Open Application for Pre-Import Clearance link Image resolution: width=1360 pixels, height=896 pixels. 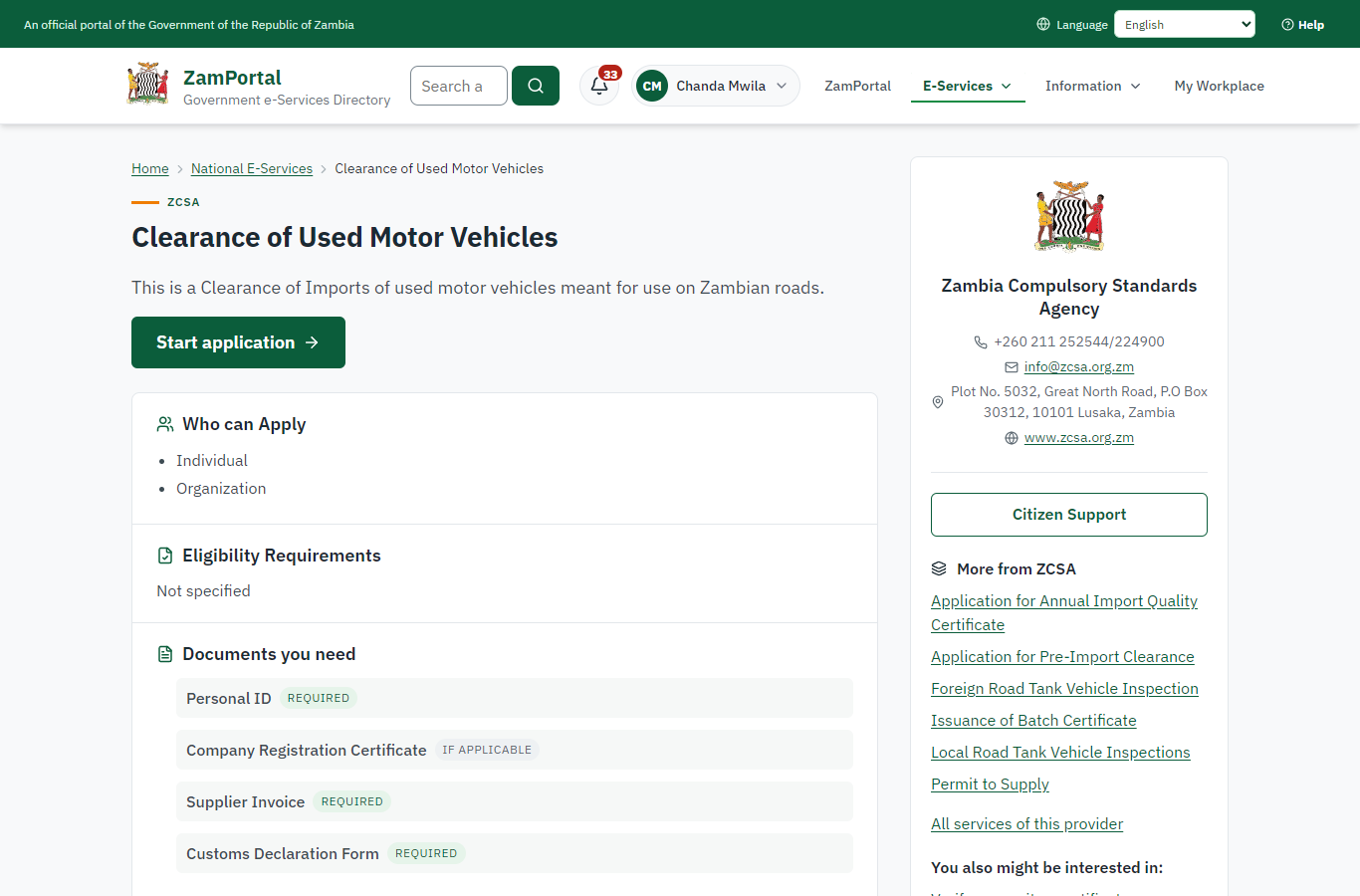click(x=1062, y=657)
